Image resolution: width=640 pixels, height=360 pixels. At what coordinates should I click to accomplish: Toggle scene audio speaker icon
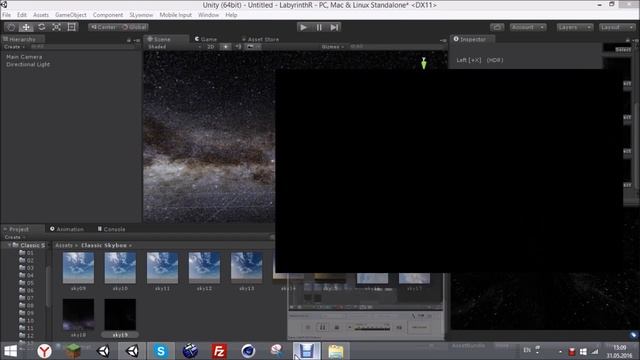238,47
